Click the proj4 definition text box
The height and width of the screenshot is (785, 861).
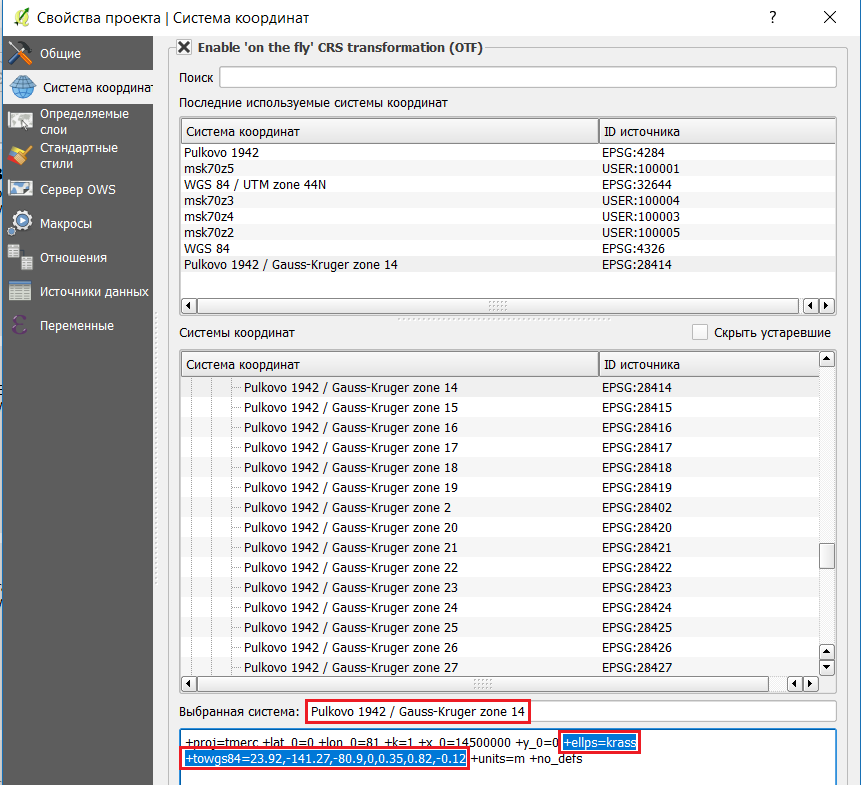click(x=508, y=756)
